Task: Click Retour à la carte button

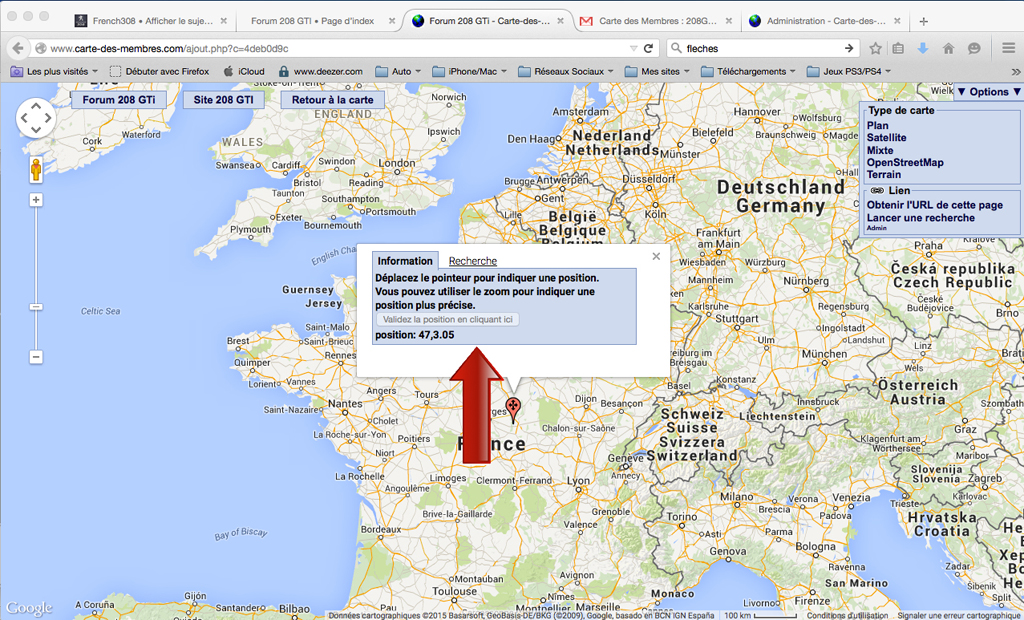Action: click(x=332, y=100)
